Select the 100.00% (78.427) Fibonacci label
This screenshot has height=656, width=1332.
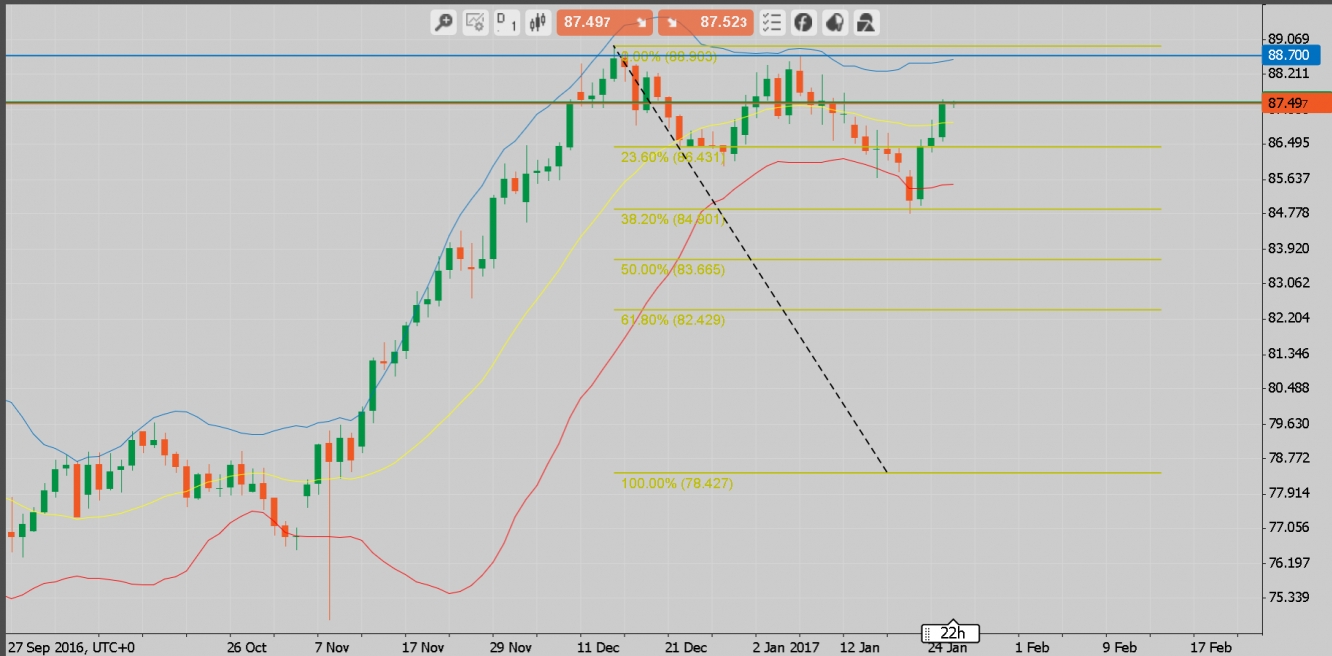(677, 483)
